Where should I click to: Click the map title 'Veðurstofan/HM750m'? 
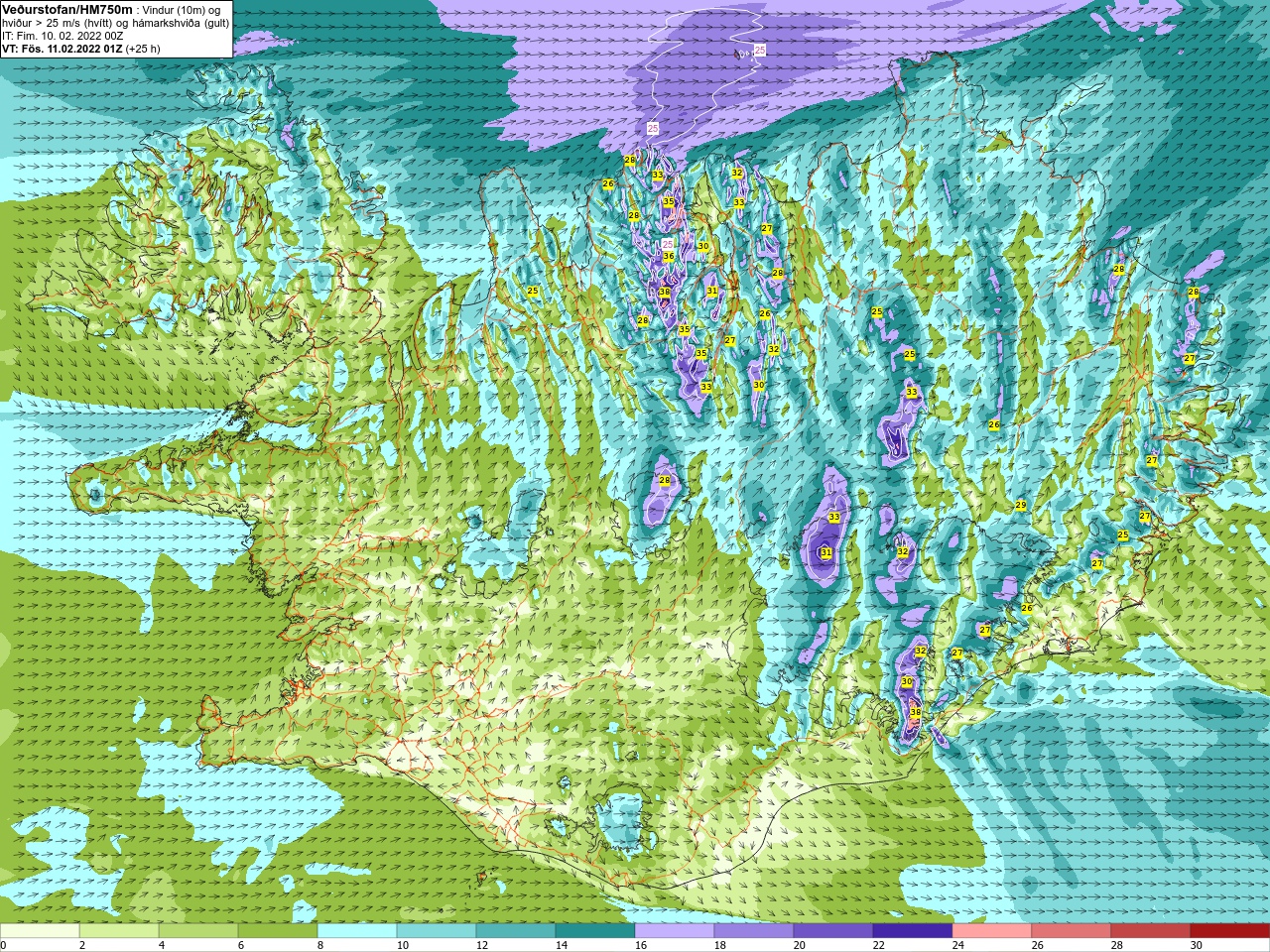[66, 9]
